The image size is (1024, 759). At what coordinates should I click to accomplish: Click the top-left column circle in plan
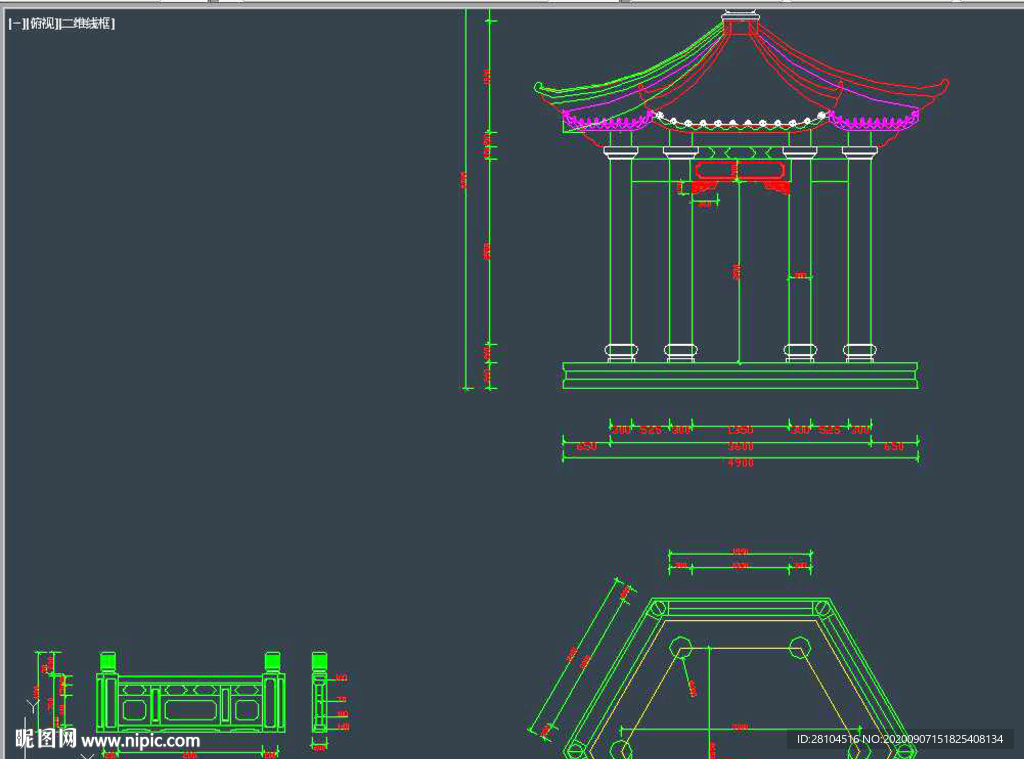(681, 644)
